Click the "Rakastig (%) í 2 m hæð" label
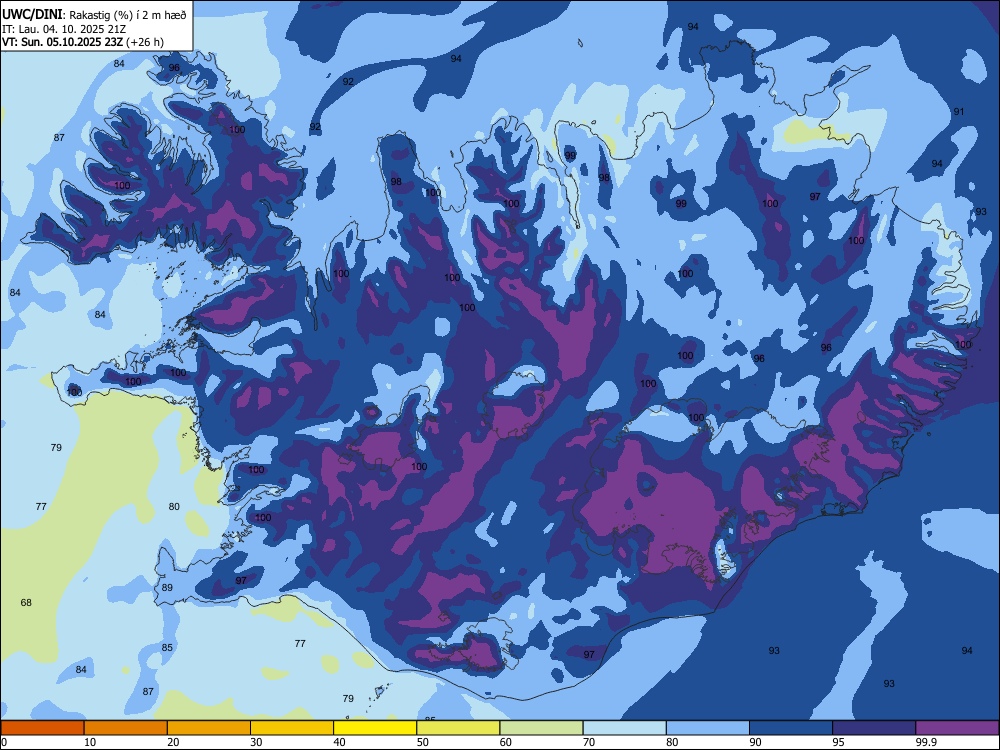Viewport: 1000px width, 750px height. [128, 15]
